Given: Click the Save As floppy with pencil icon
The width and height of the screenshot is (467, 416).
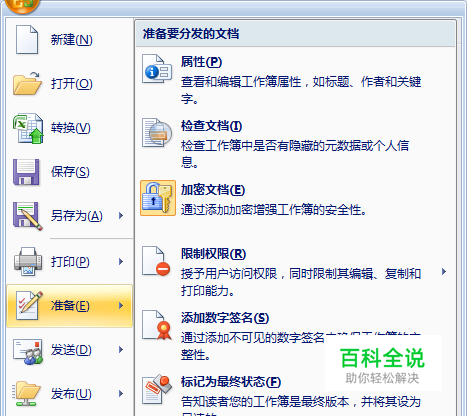Looking at the screenshot, I should coord(28,216).
